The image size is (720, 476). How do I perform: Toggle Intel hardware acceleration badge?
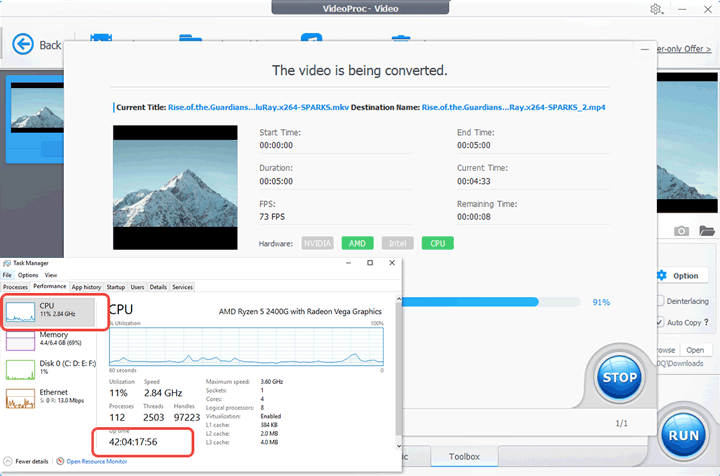397,243
